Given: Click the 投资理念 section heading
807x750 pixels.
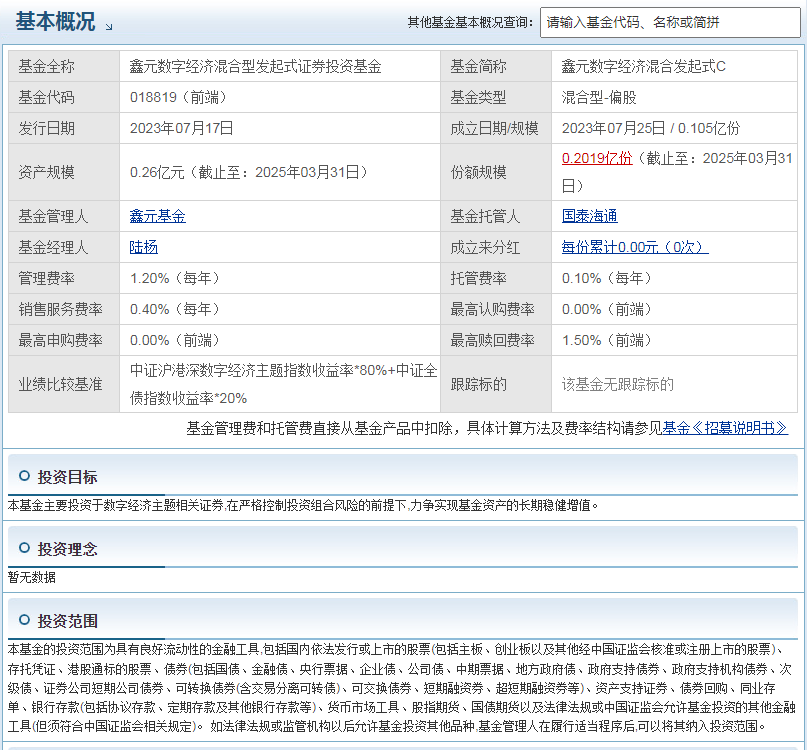Looking at the screenshot, I should pyautogui.click(x=67, y=549).
